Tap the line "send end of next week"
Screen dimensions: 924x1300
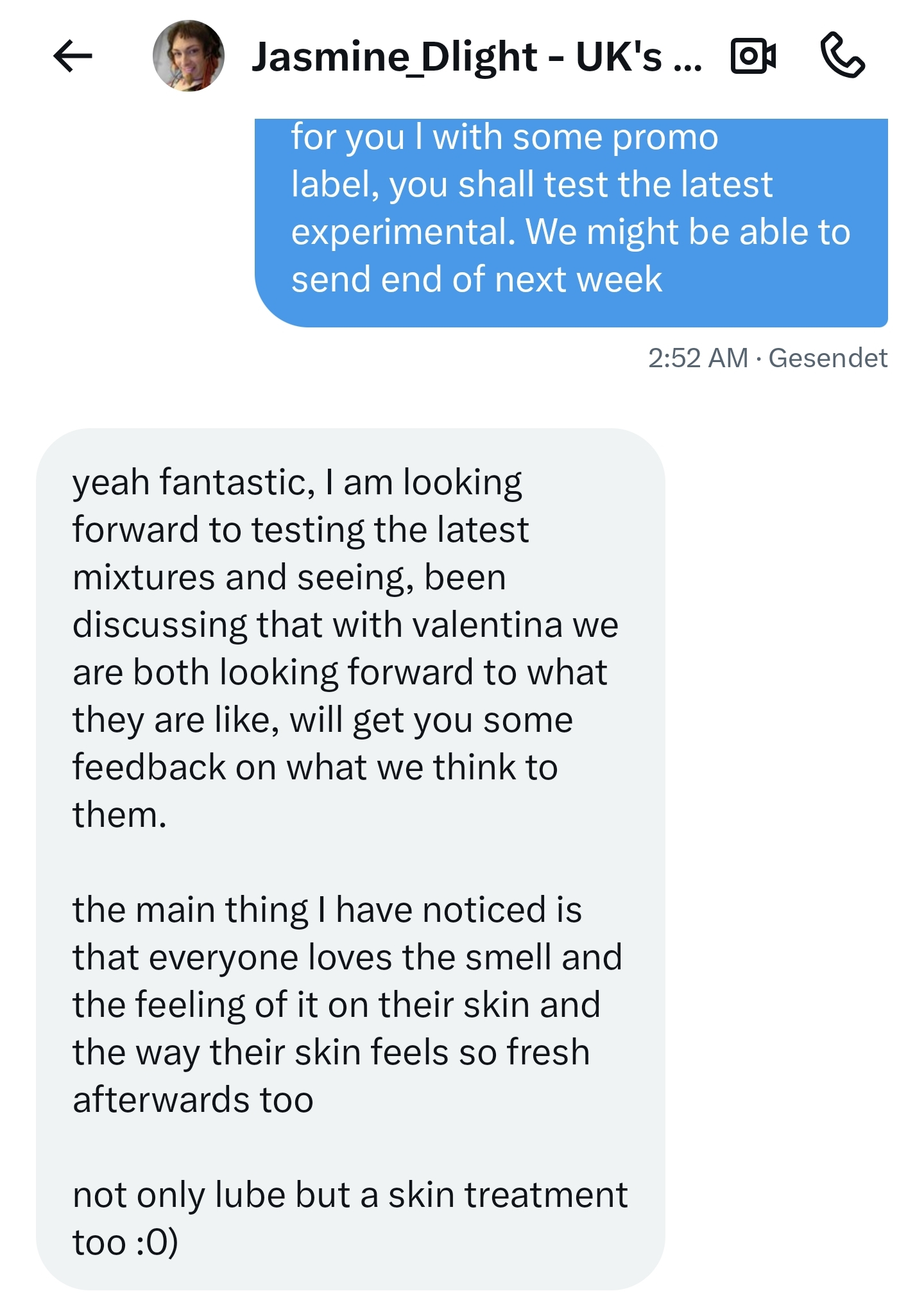tap(476, 279)
